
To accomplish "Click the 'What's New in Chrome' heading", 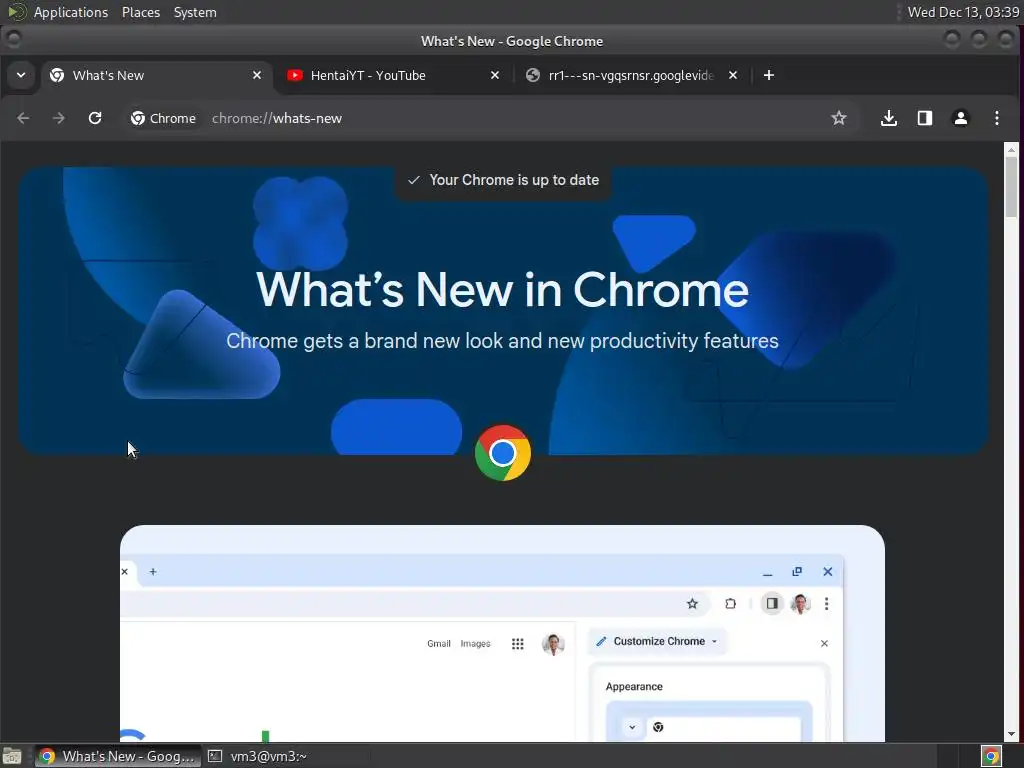I will [x=502, y=289].
